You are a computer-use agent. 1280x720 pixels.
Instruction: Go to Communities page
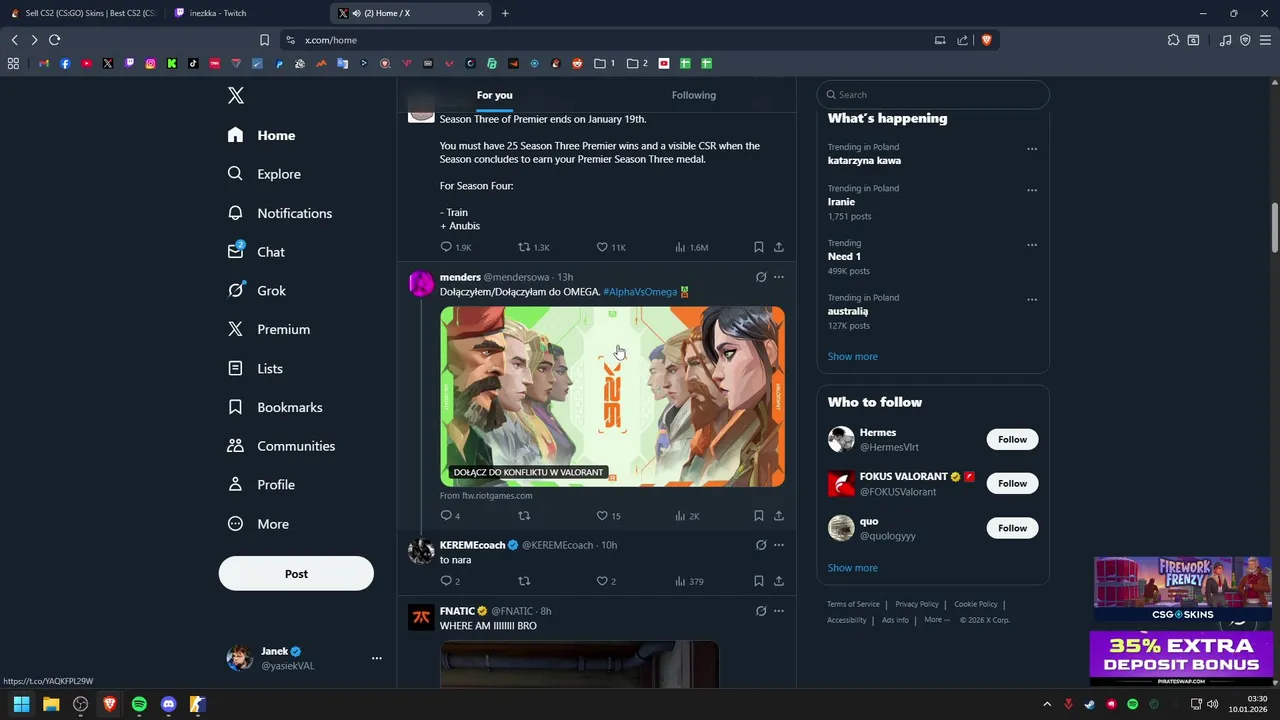281,446
